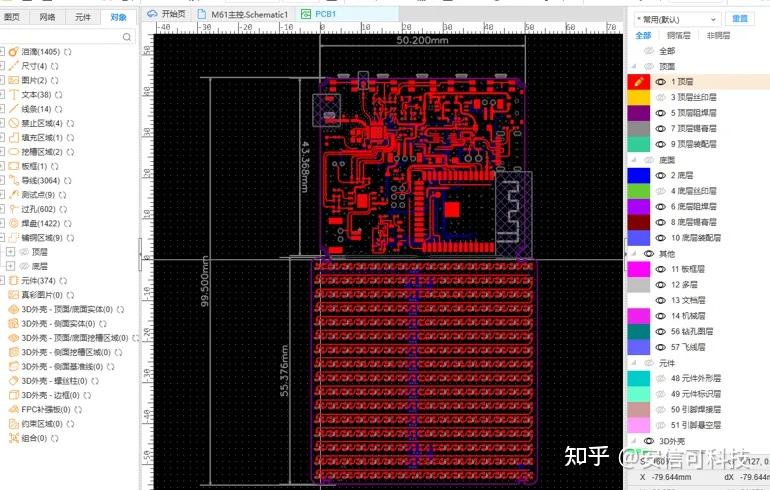Click the 泪滴(1405) teardrop icon
This screenshot has width=770, height=490.
[14, 52]
